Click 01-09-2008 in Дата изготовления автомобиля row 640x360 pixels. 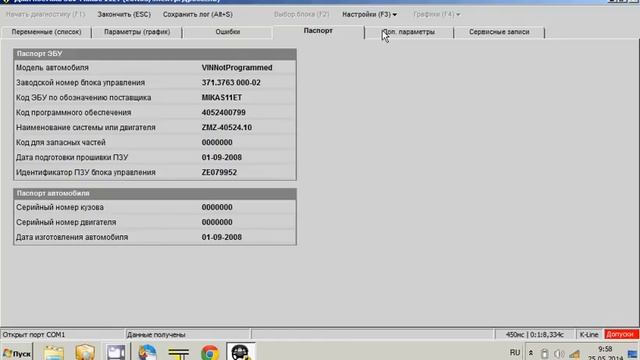coord(222,237)
